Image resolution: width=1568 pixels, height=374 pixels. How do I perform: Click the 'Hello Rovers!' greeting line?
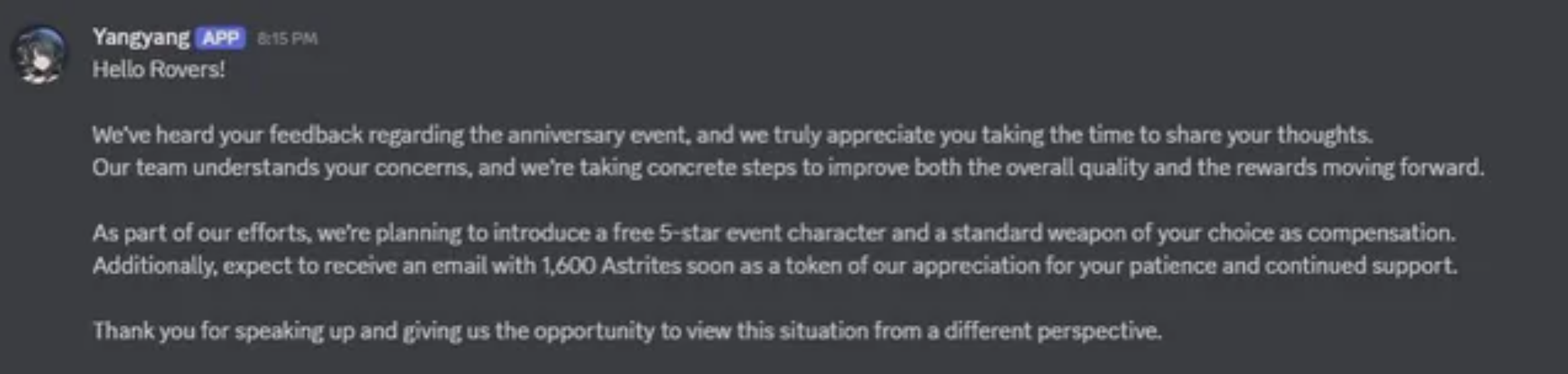tap(159, 69)
